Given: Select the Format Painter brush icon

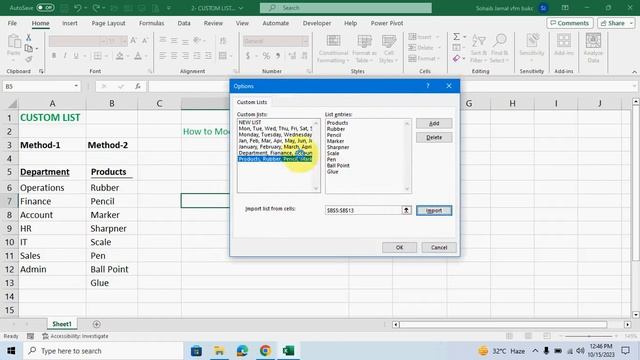Looking at the screenshot, I should click(x=29, y=59).
